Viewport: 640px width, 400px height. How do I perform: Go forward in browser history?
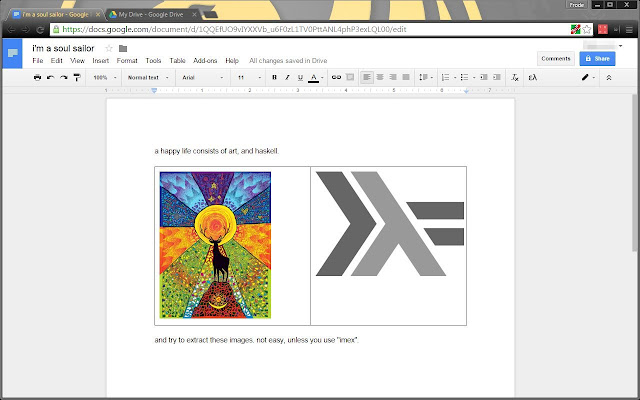(x=26, y=29)
